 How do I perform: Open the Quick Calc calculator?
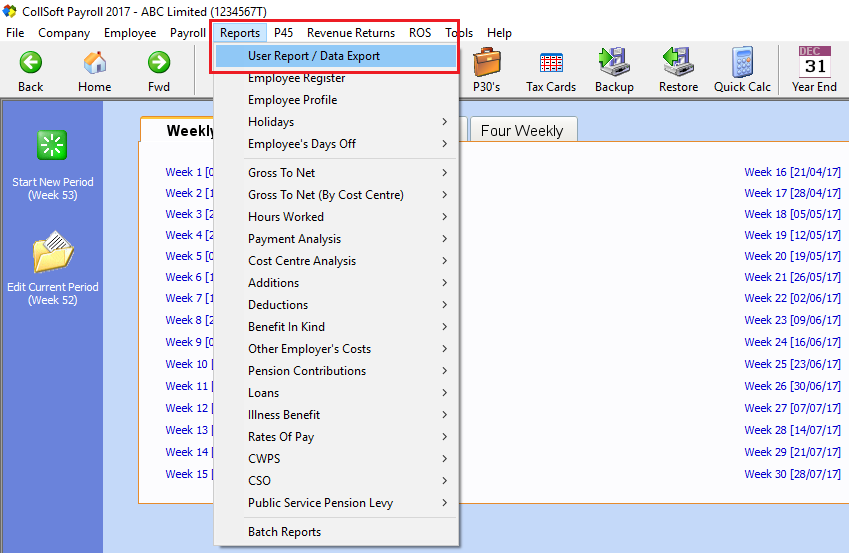tap(742, 63)
